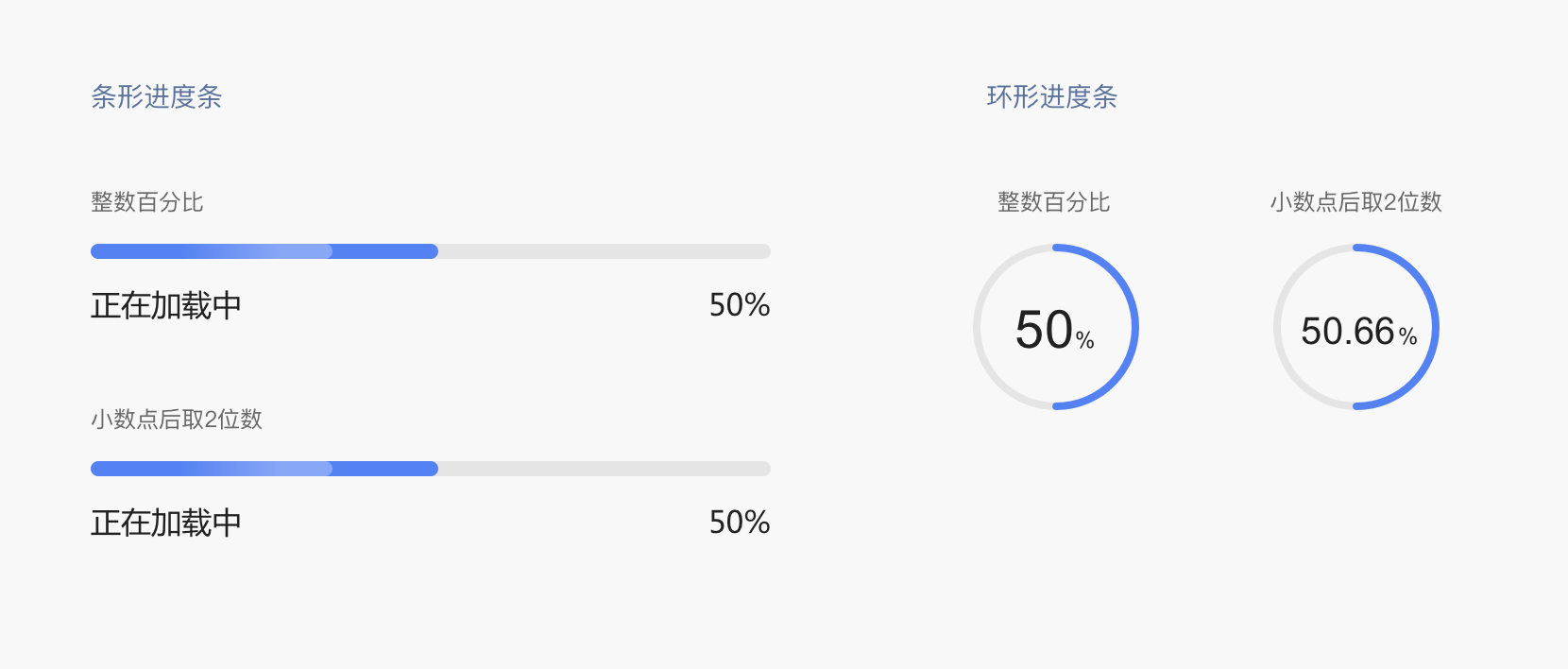Click the gray arc of the 50% ring
This screenshot has height=669, width=1568.
tap(977, 327)
